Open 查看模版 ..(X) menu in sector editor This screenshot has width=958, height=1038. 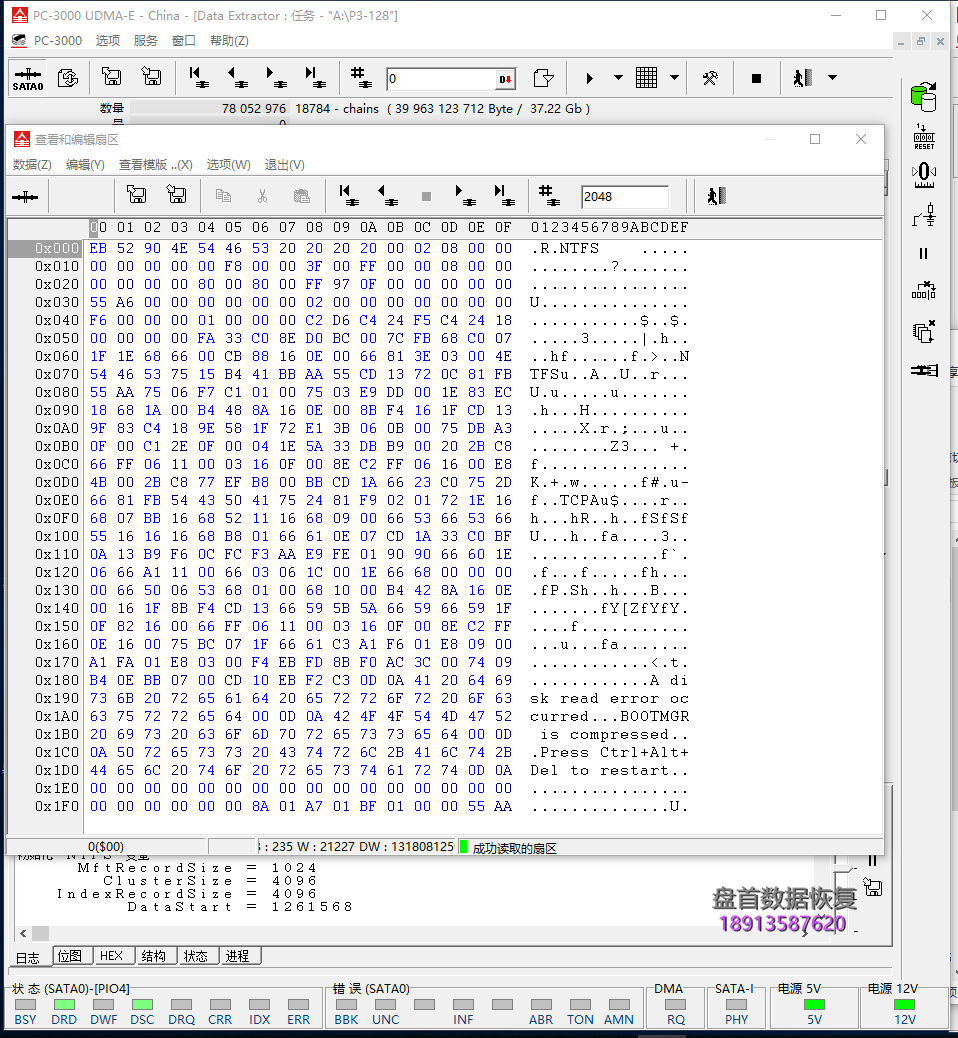pos(156,165)
